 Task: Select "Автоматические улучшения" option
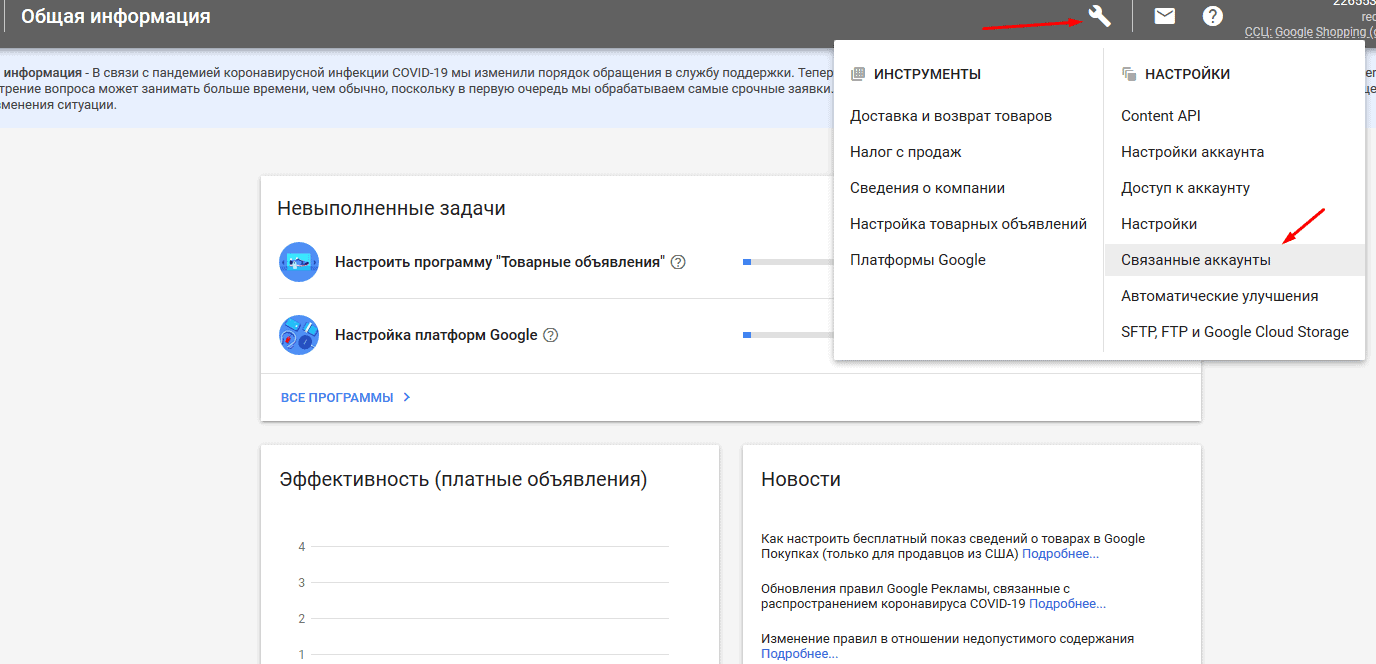pyautogui.click(x=1219, y=296)
